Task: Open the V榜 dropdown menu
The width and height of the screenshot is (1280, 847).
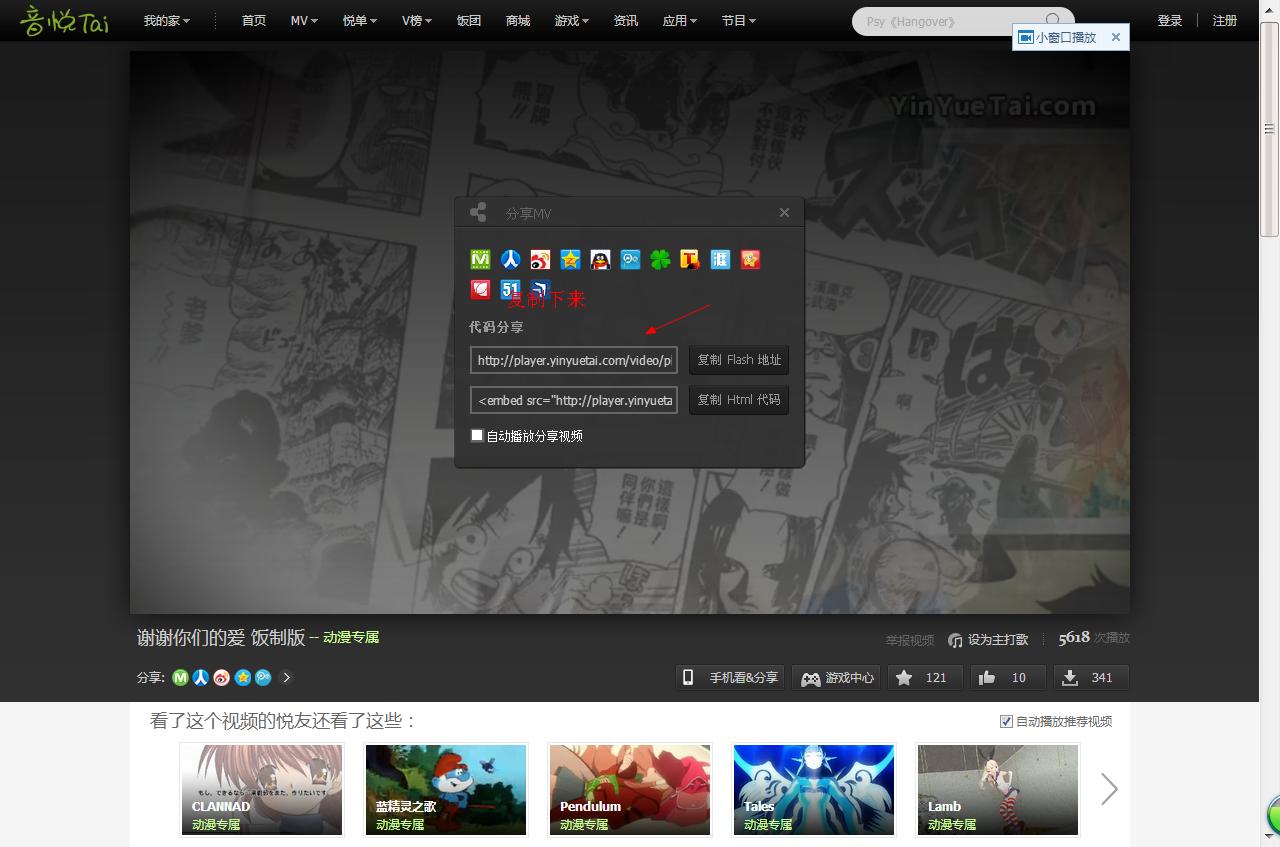Action: [419, 20]
